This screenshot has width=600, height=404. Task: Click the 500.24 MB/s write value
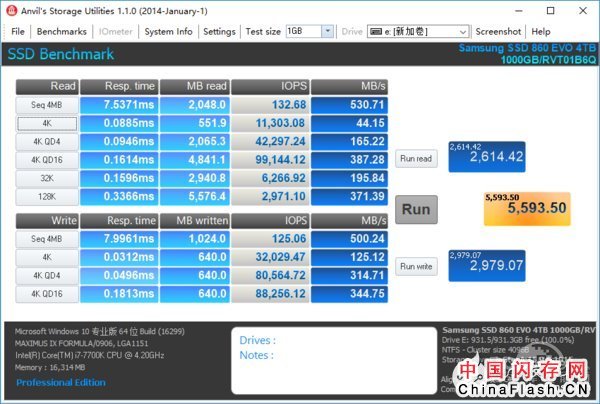coord(349,239)
